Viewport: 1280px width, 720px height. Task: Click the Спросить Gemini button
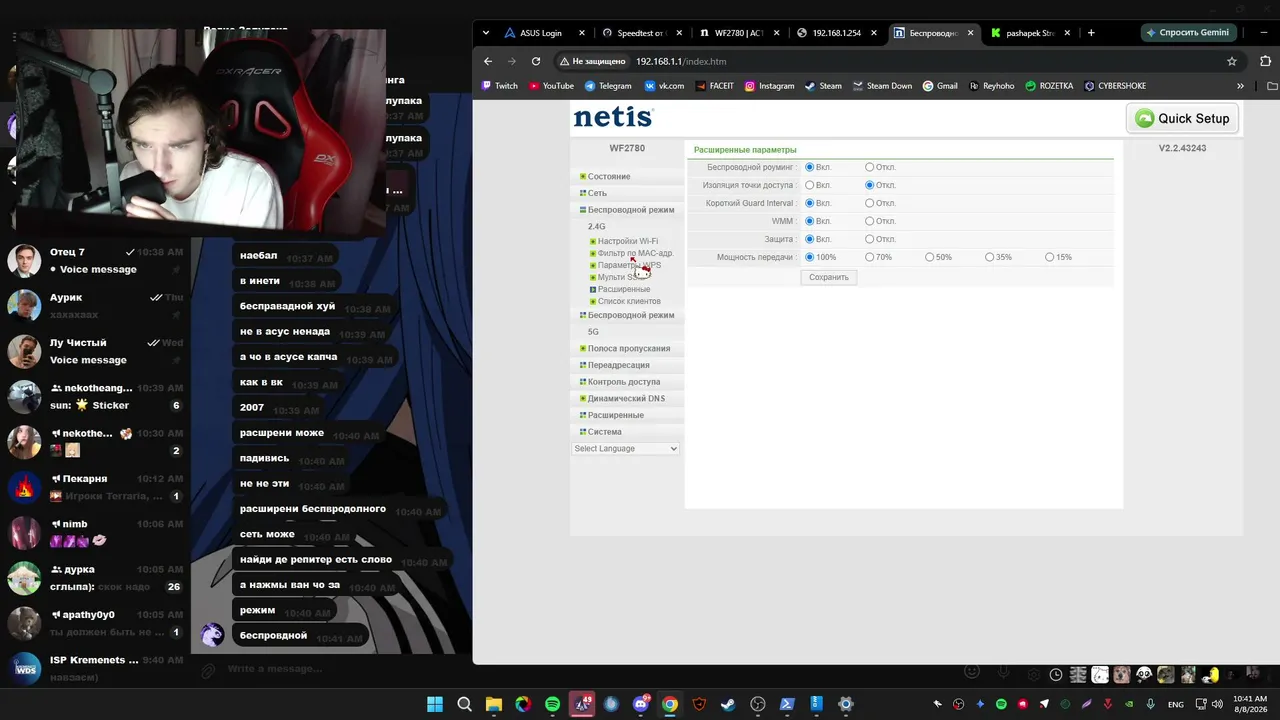[1187, 32]
